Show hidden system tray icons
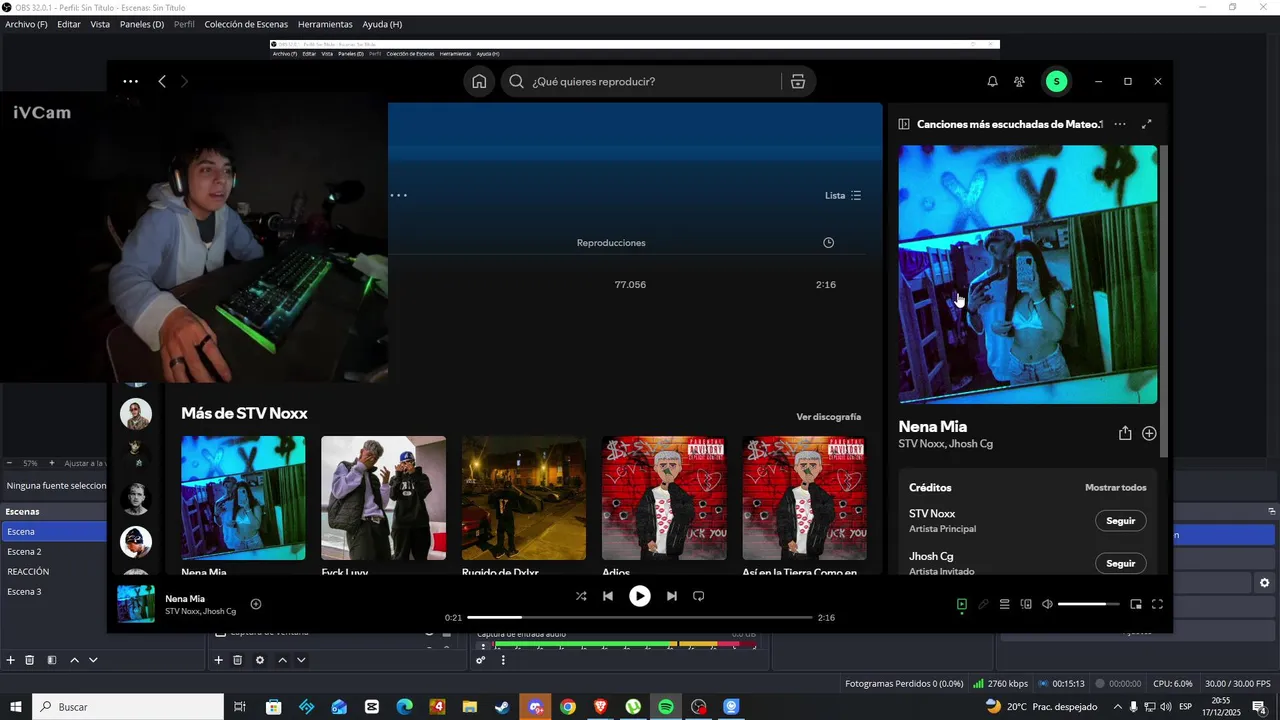This screenshot has width=1280, height=720. pyautogui.click(x=1118, y=707)
